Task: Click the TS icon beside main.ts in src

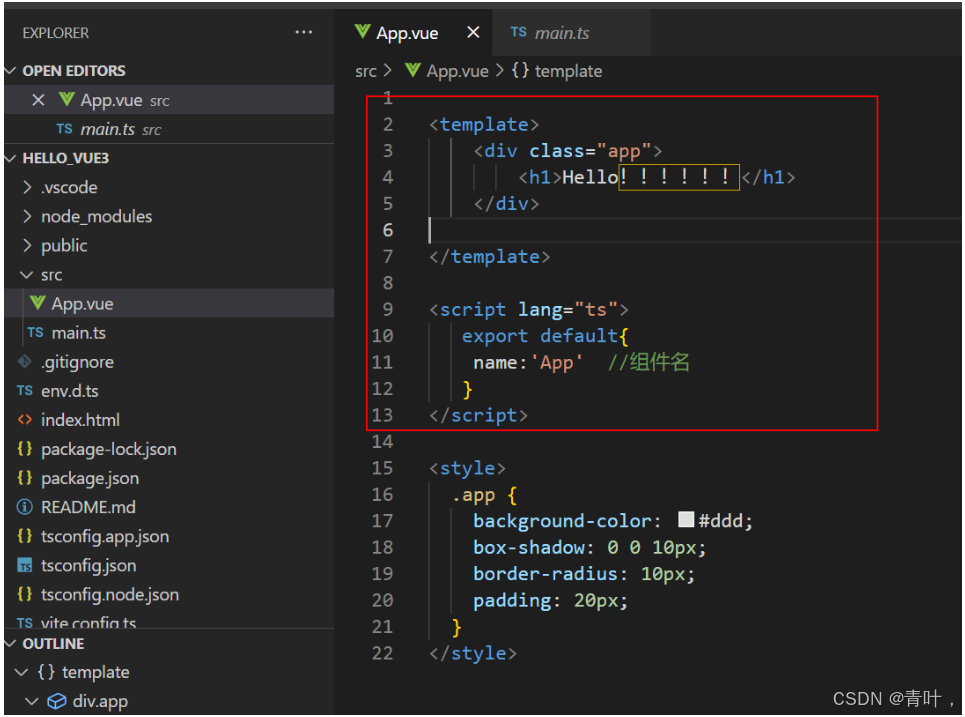Action: pos(35,332)
